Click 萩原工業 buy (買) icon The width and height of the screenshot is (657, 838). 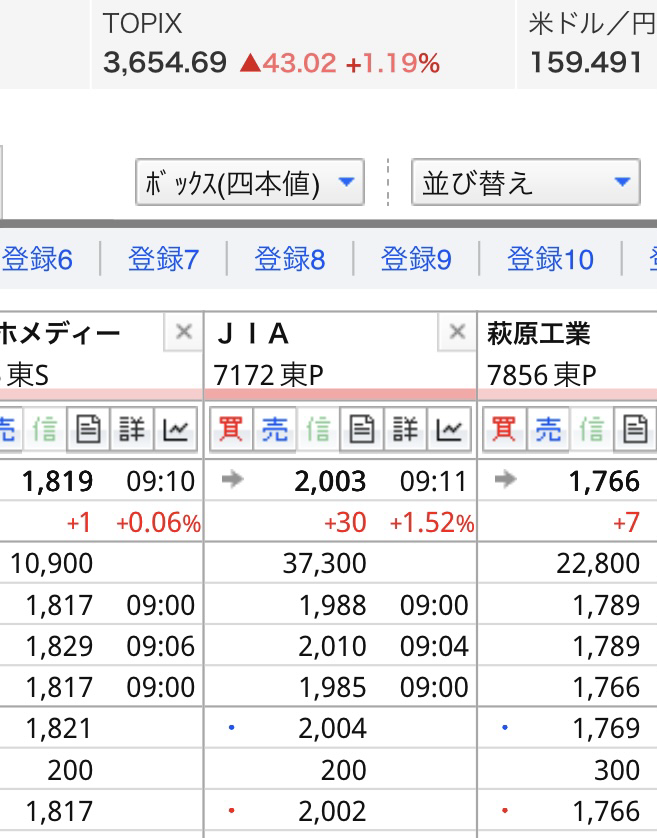(x=504, y=429)
